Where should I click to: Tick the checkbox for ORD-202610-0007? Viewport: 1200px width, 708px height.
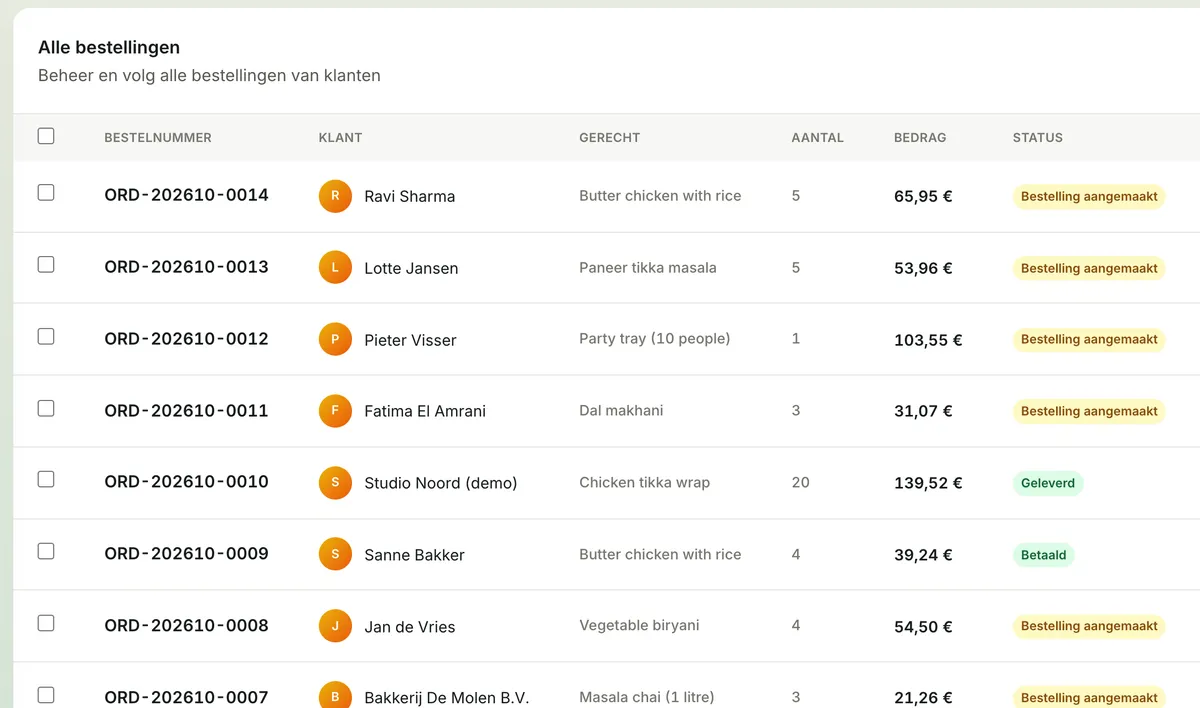(x=46, y=695)
